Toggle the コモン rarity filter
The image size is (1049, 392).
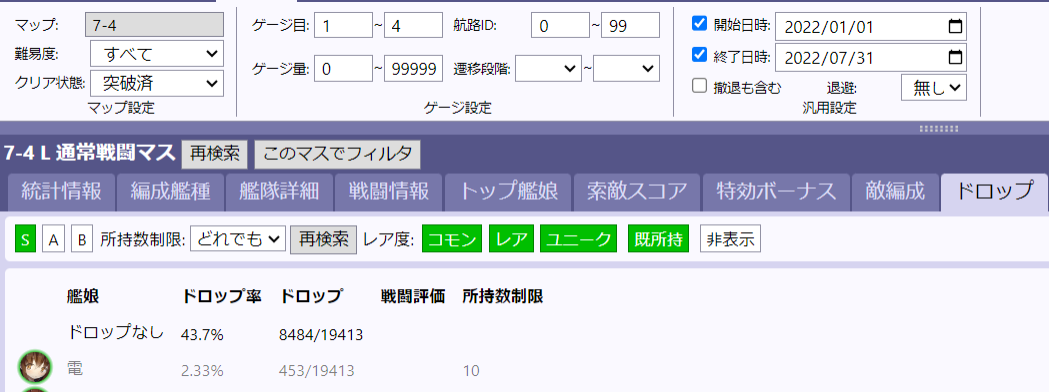pos(452,239)
